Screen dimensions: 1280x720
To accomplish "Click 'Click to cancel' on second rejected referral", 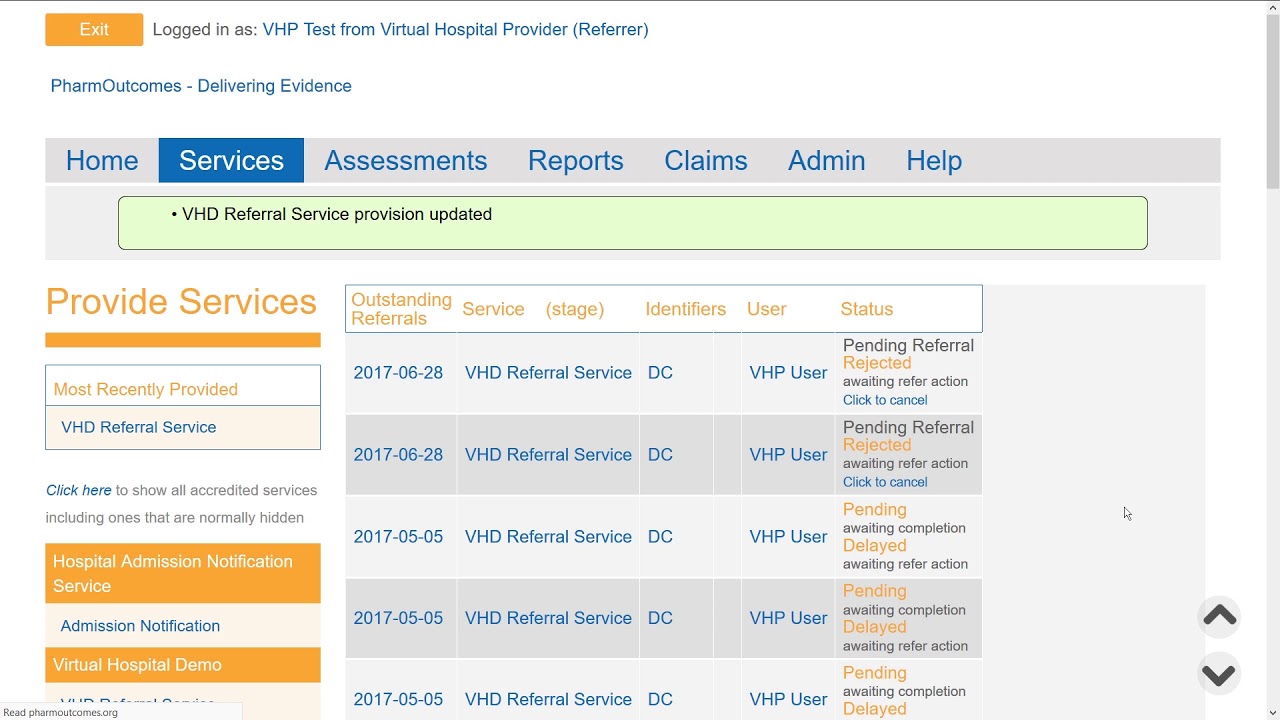I will tap(885, 482).
